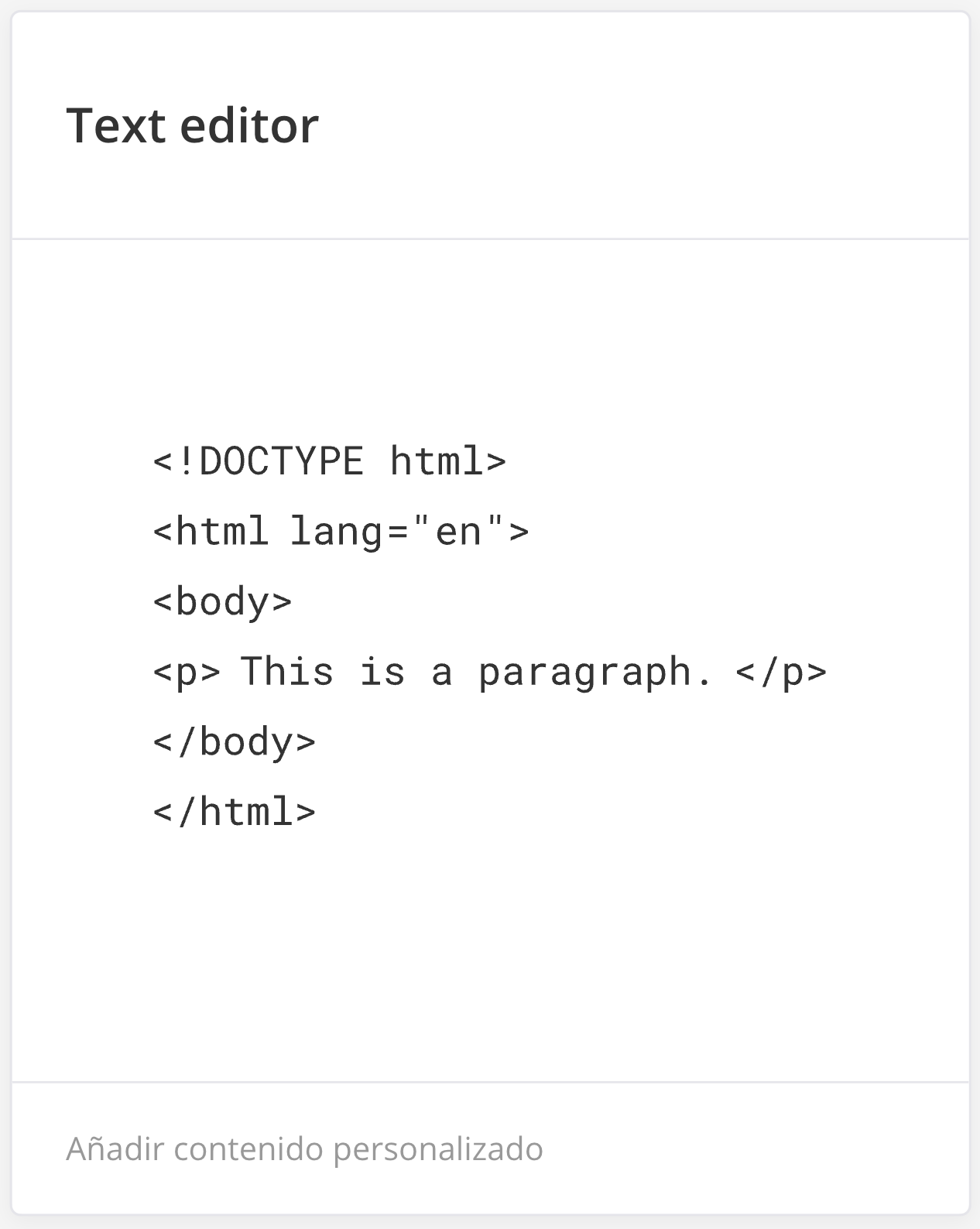The image size is (980, 1229).
Task: Click the closing </html> tag line
Action: click(234, 812)
